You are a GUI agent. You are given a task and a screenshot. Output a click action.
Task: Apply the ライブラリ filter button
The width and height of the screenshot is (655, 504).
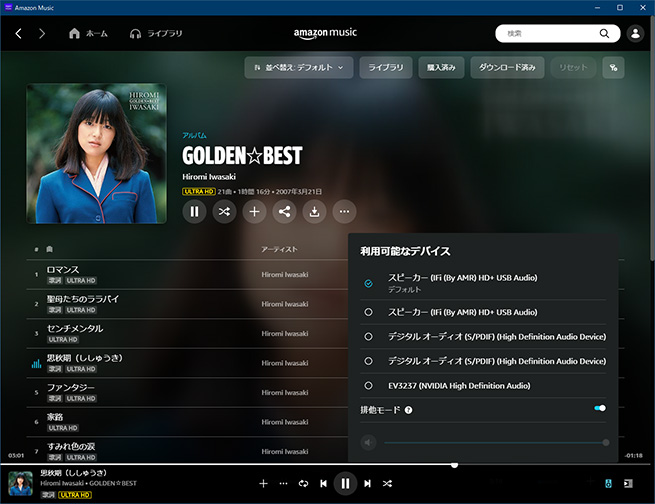(386, 67)
